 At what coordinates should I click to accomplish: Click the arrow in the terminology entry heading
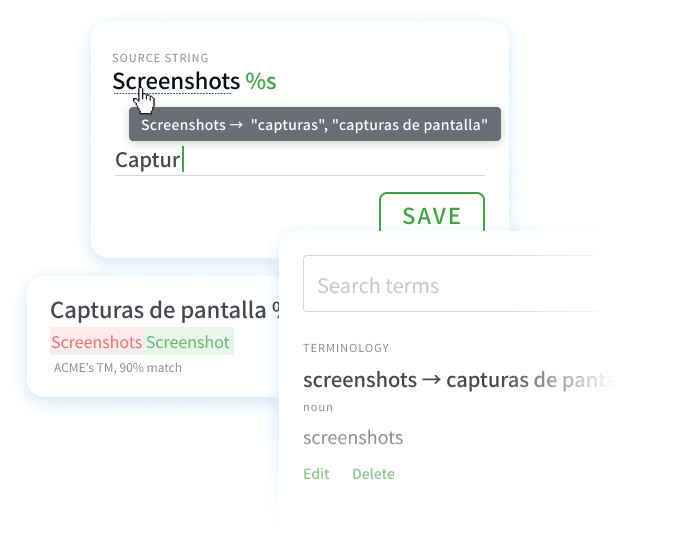431,380
